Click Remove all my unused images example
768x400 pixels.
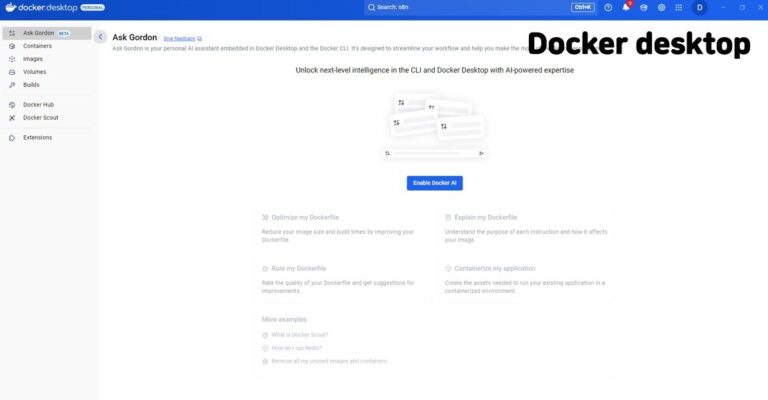[x=325, y=361]
